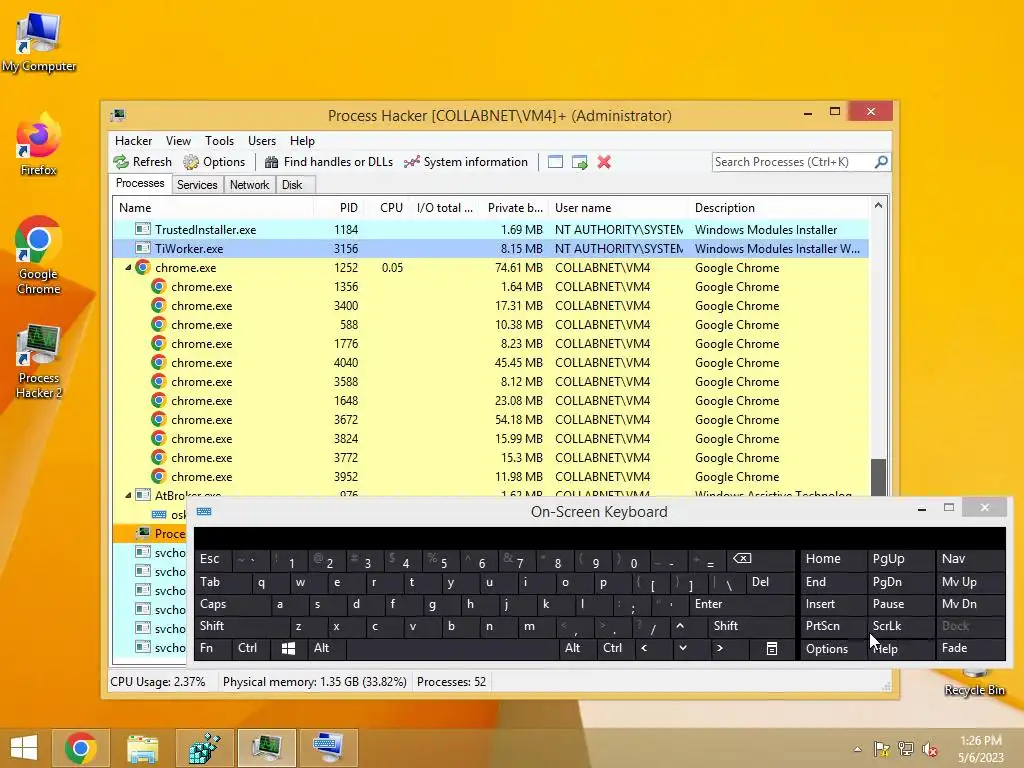Open the Hacker menu

point(133,141)
